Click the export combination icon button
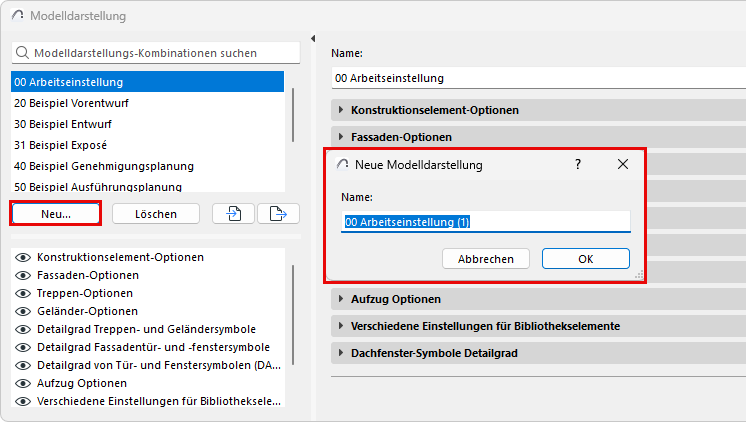This screenshot has width=746, height=422. [x=278, y=213]
